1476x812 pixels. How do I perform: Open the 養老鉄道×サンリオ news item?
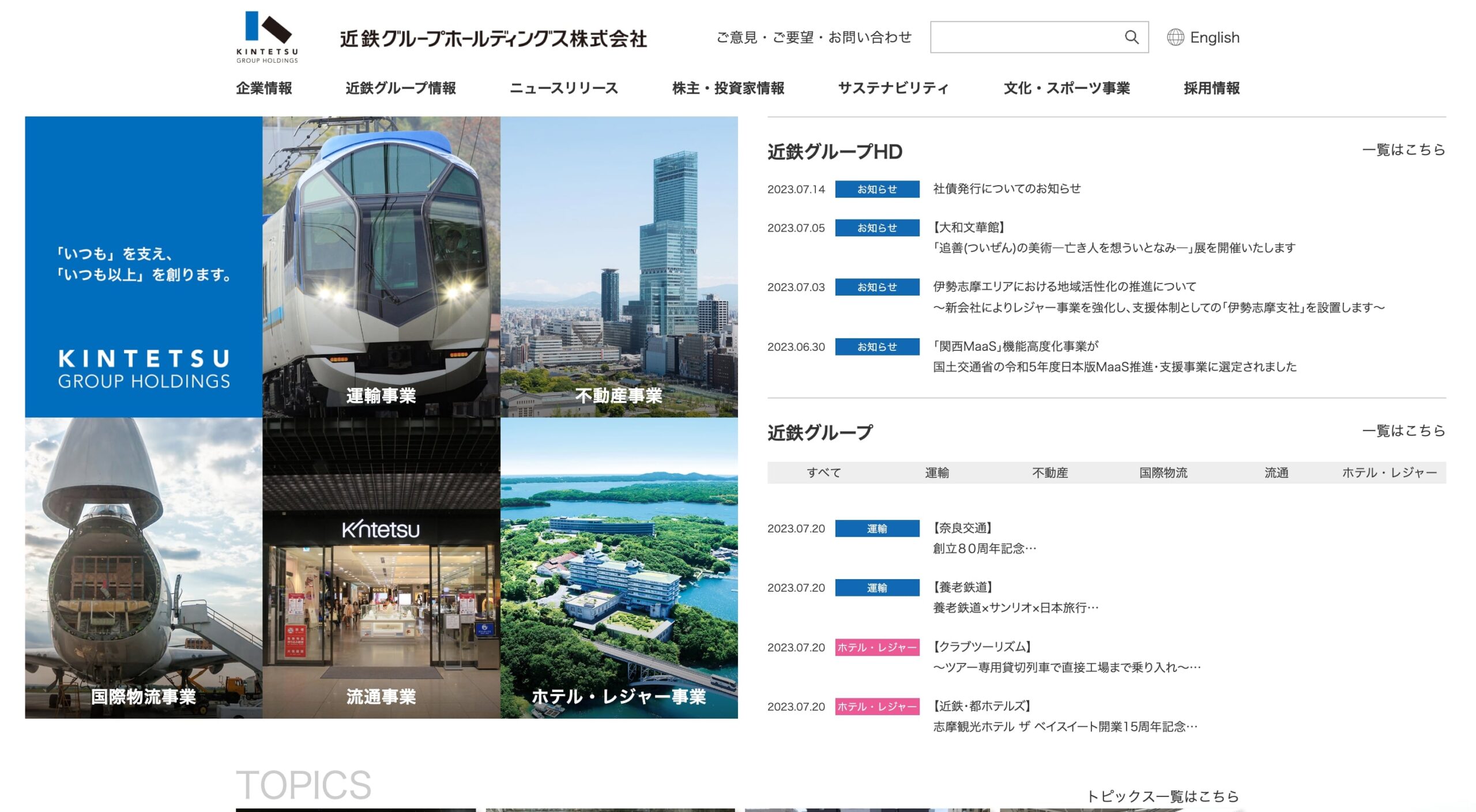click(x=1016, y=598)
